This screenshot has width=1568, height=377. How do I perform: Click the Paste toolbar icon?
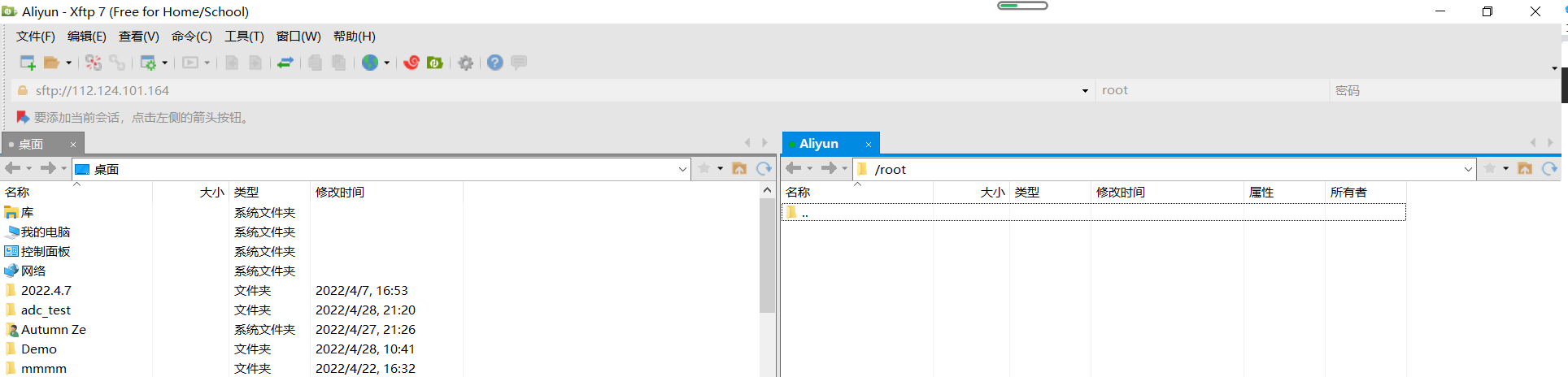tap(339, 63)
